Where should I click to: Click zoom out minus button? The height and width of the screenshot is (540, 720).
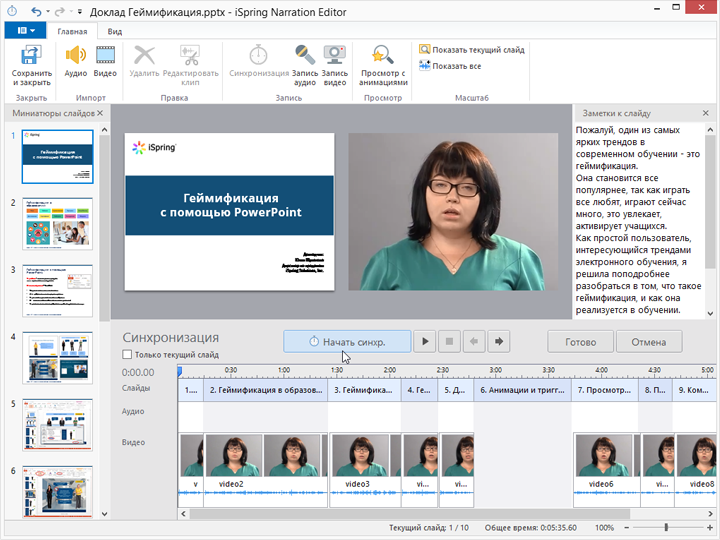tap(626, 528)
